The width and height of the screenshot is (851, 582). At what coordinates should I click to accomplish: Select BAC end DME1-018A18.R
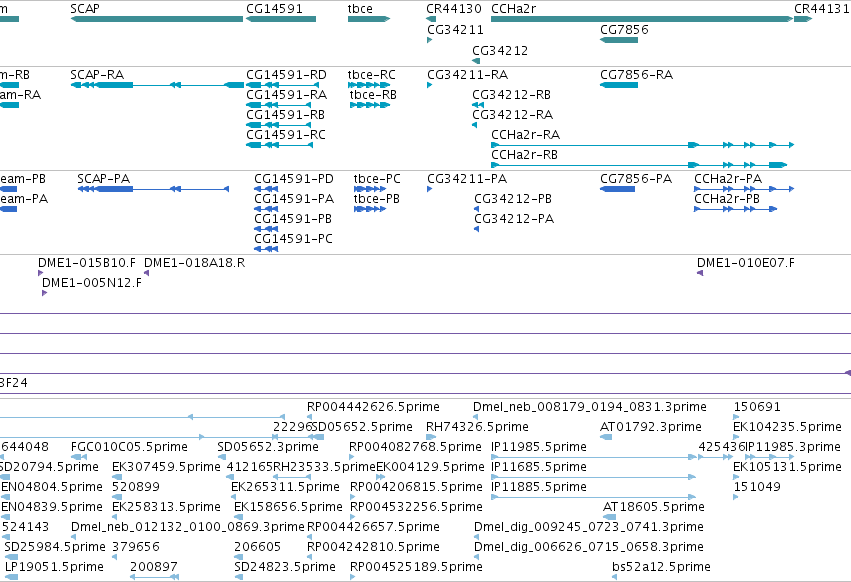click(x=194, y=263)
